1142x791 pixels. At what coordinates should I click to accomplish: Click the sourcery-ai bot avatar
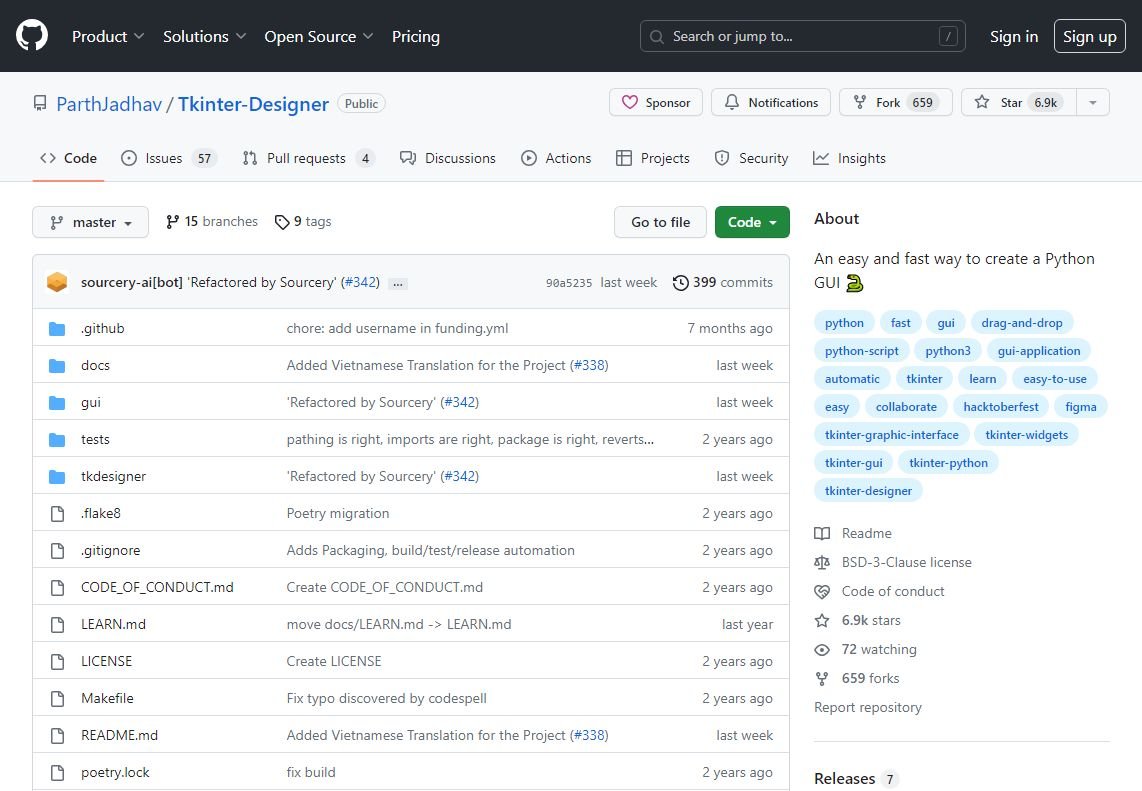click(x=57, y=282)
